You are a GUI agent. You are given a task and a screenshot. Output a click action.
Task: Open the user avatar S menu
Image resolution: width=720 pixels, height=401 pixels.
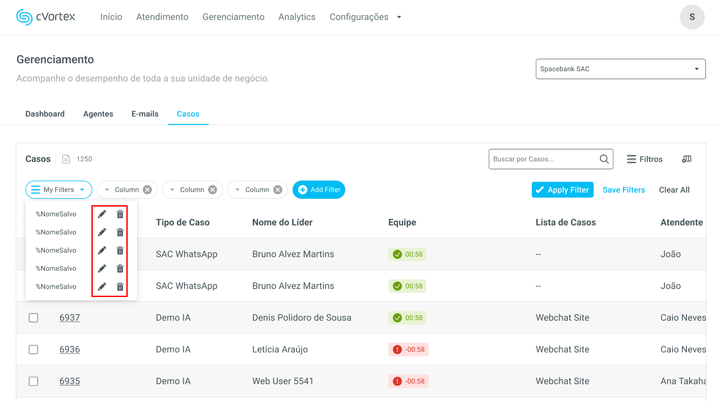pyautogui.click(x=692, y=17)
